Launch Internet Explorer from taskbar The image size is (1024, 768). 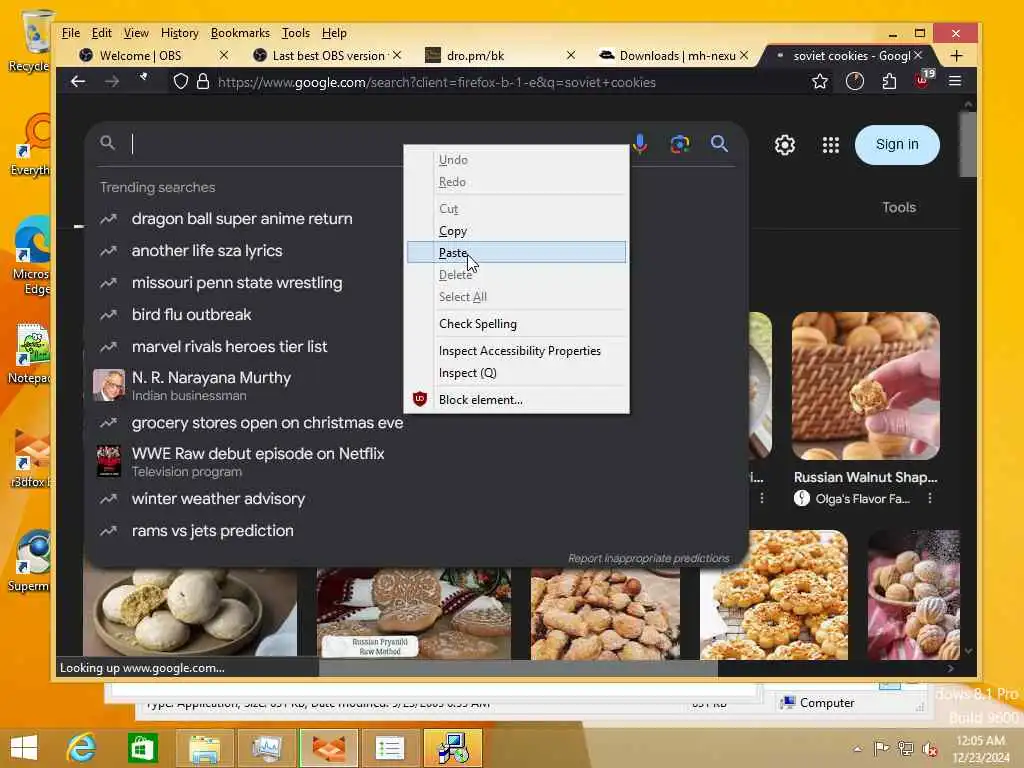point(82,747)
